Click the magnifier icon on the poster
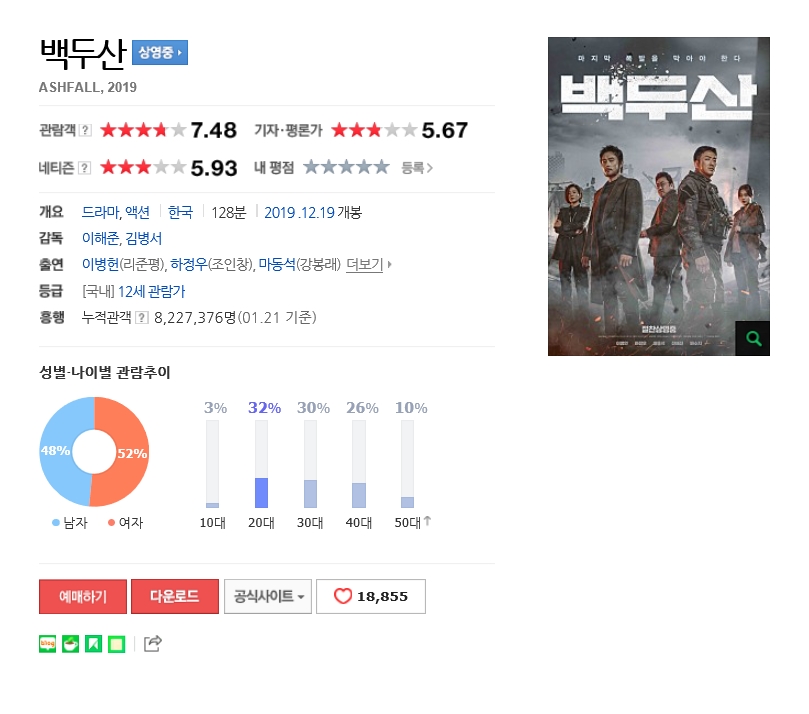The image size is (809, 714). tap(752, 338)
